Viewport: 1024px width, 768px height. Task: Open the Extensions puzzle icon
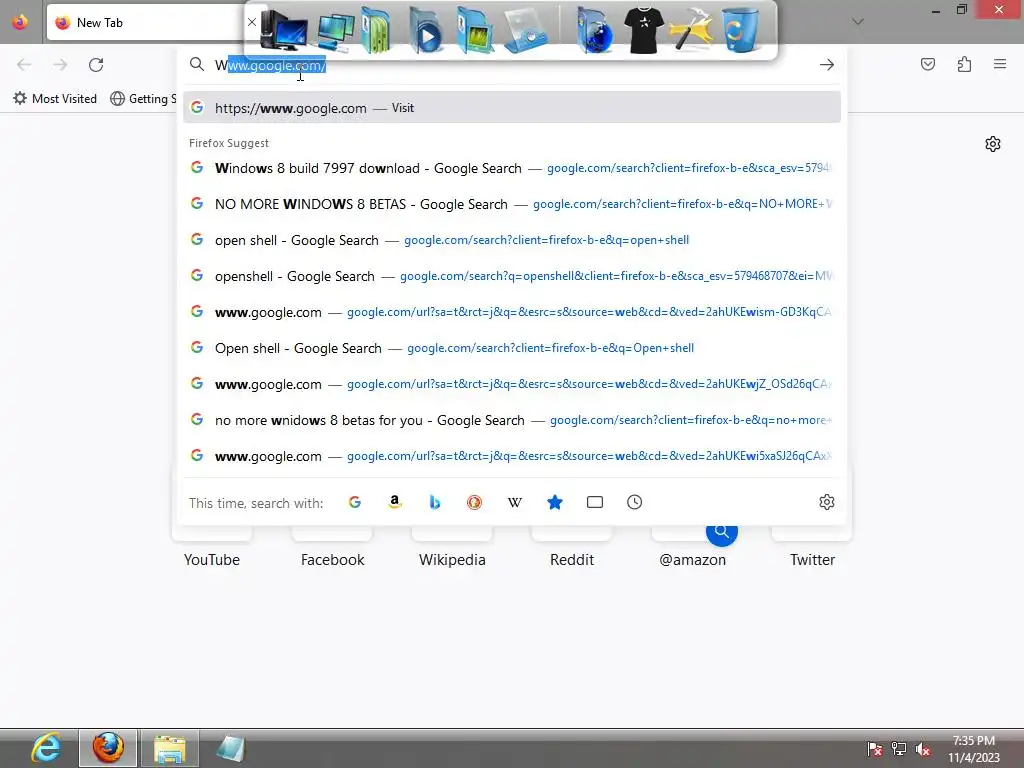(964, 64)
